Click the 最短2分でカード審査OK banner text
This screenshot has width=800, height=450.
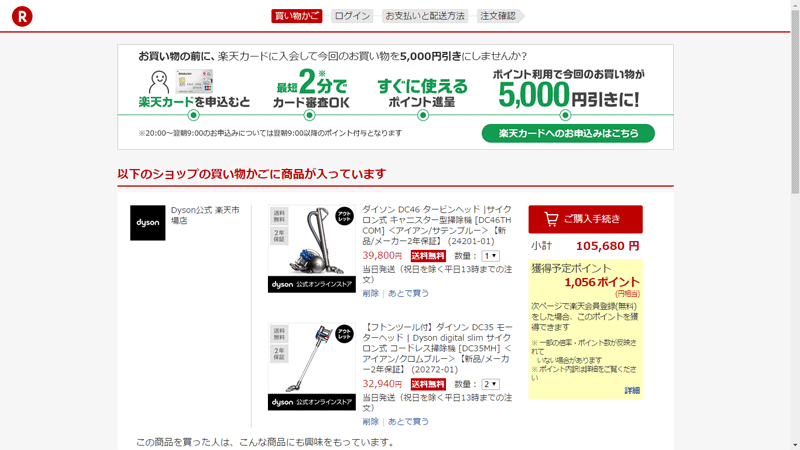[x=311, y=89]
